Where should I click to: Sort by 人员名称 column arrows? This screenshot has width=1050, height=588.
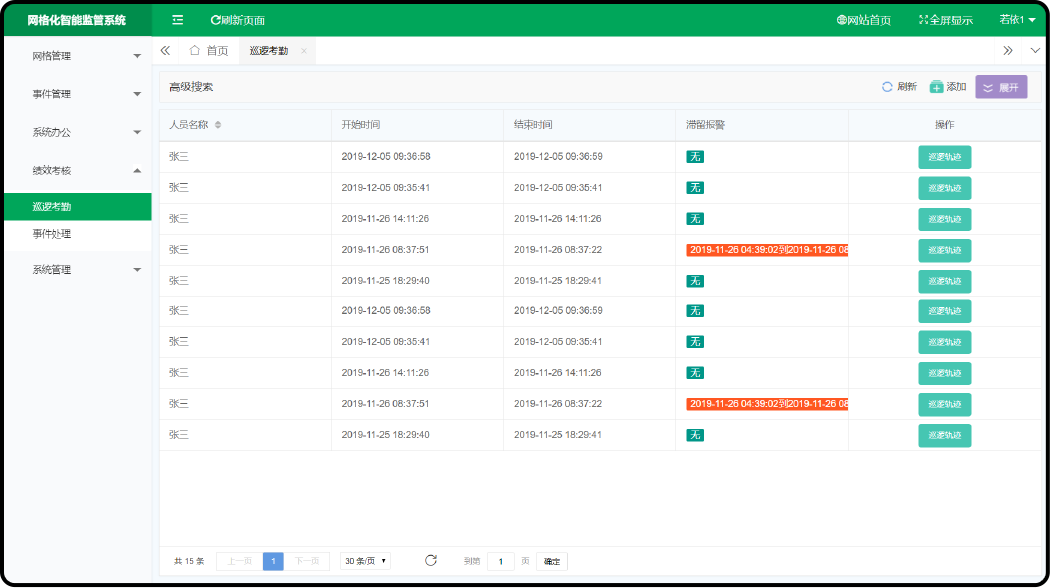click(218, 125)
